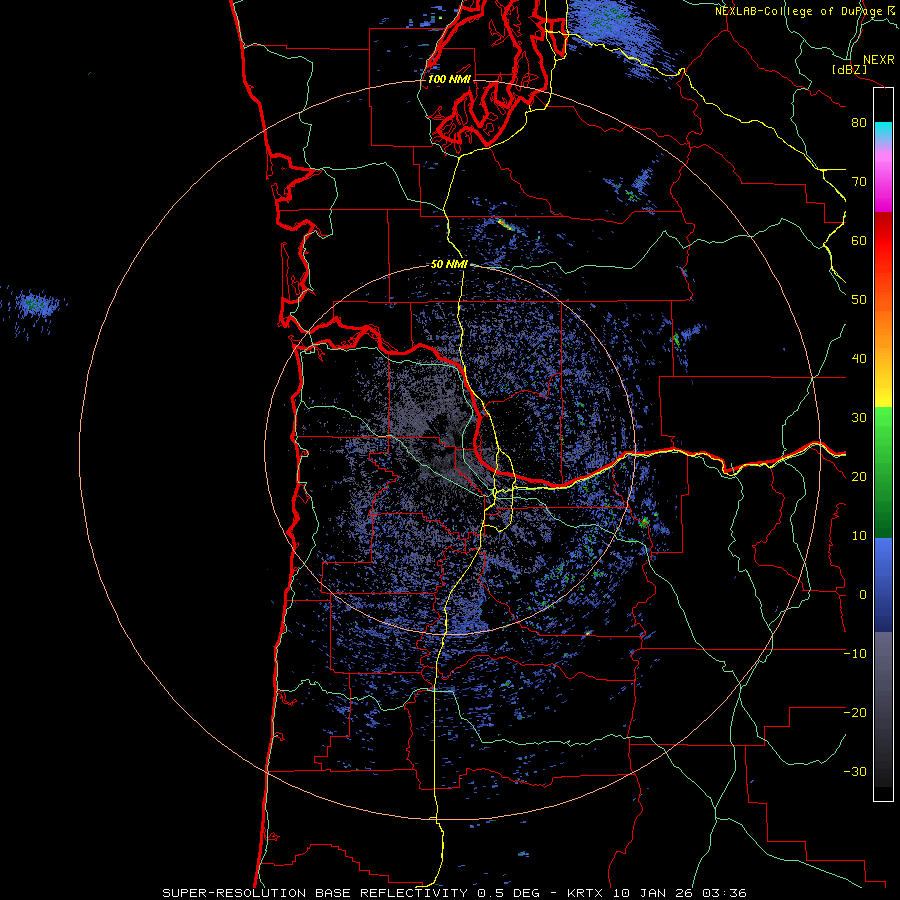Click the [dBZ] units label
Screen dimensions: 900x900
point(849,69)
